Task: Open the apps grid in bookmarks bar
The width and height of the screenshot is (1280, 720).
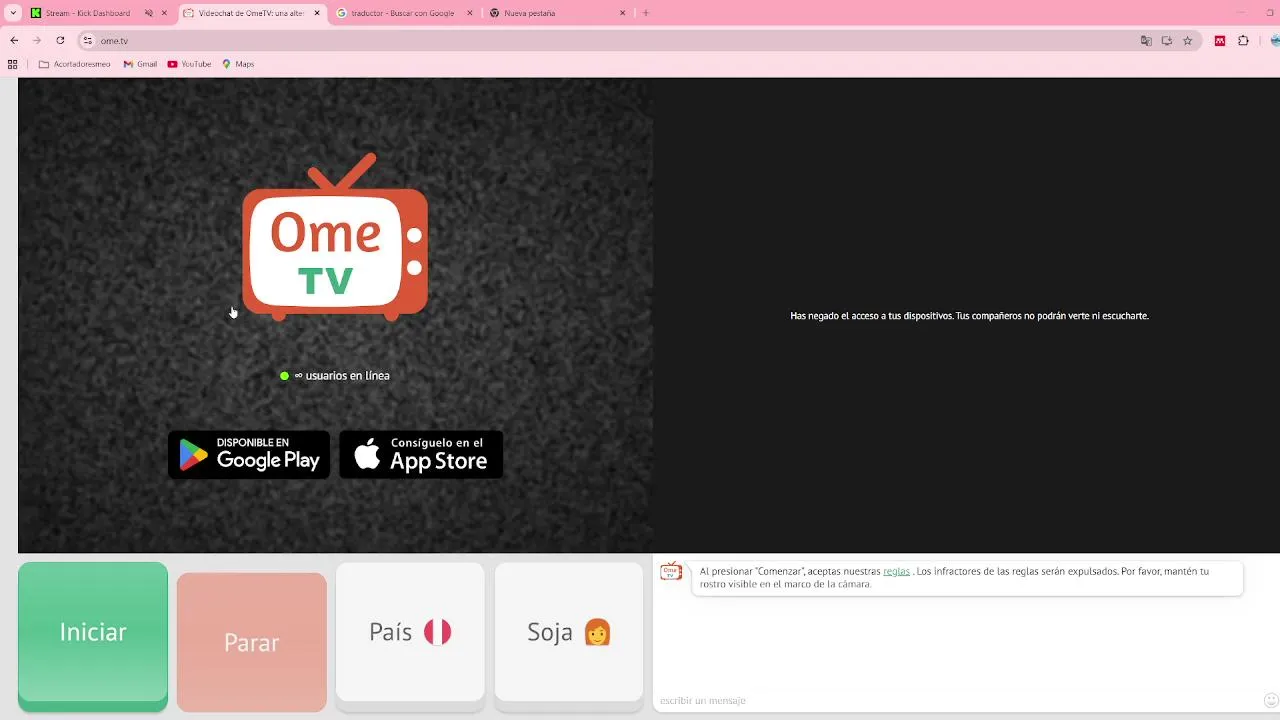Action: coord(13,64)
